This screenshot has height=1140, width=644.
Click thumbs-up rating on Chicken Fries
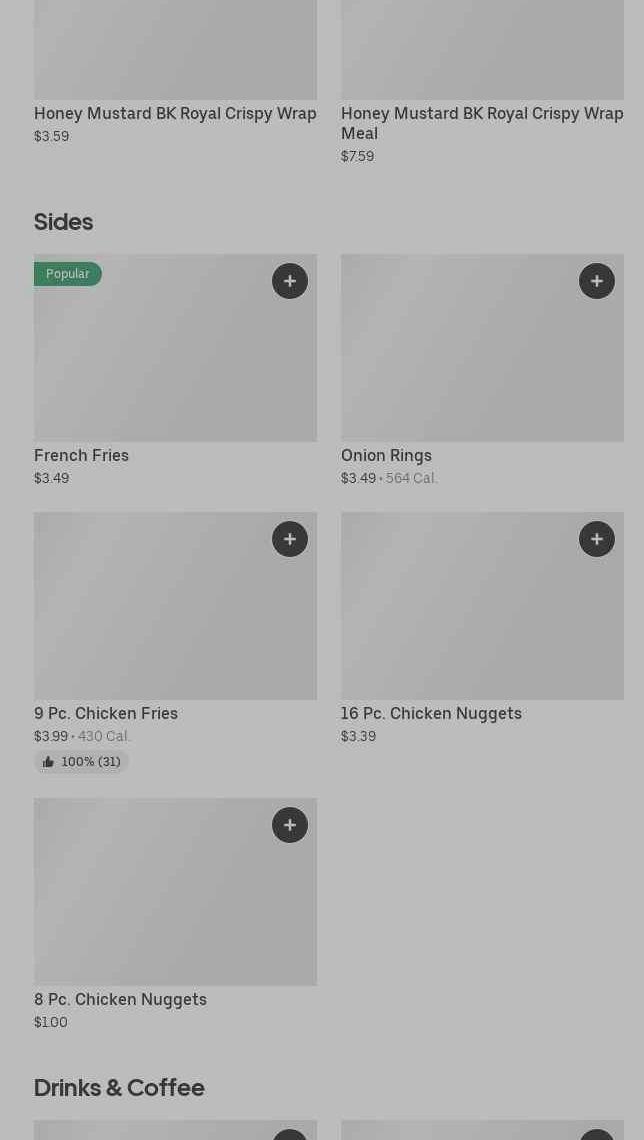pos(81,762)
